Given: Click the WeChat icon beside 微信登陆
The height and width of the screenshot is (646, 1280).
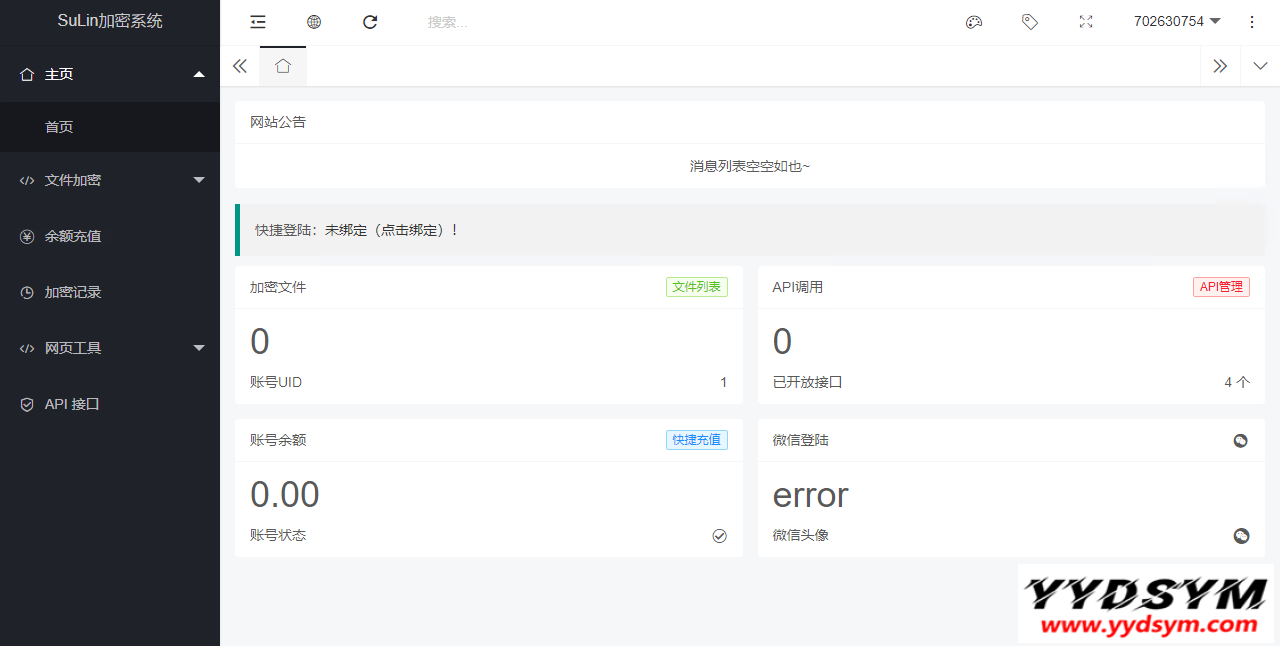Looking at the screenshot, I should 1240,441.
